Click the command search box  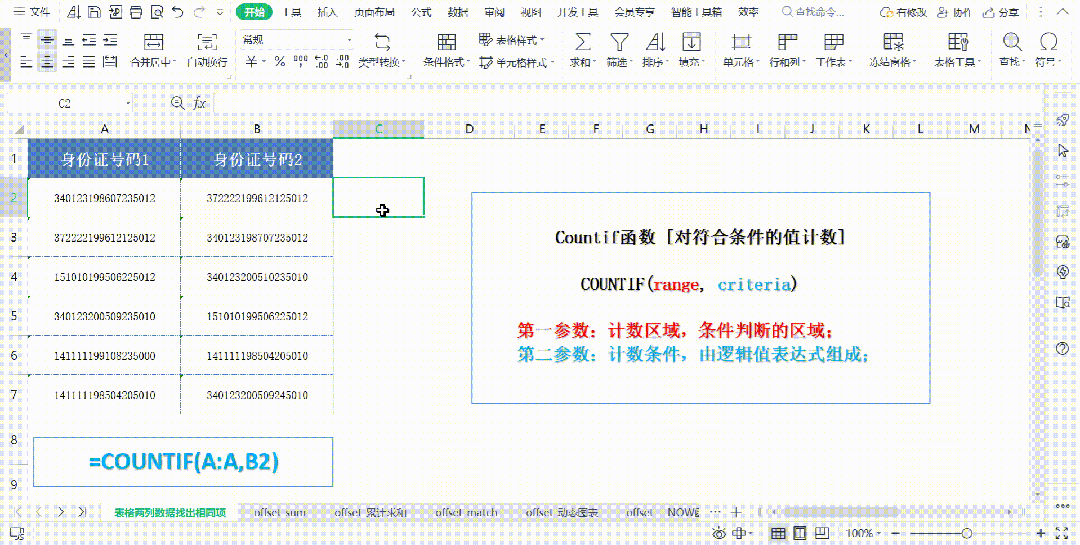point(814,12)
